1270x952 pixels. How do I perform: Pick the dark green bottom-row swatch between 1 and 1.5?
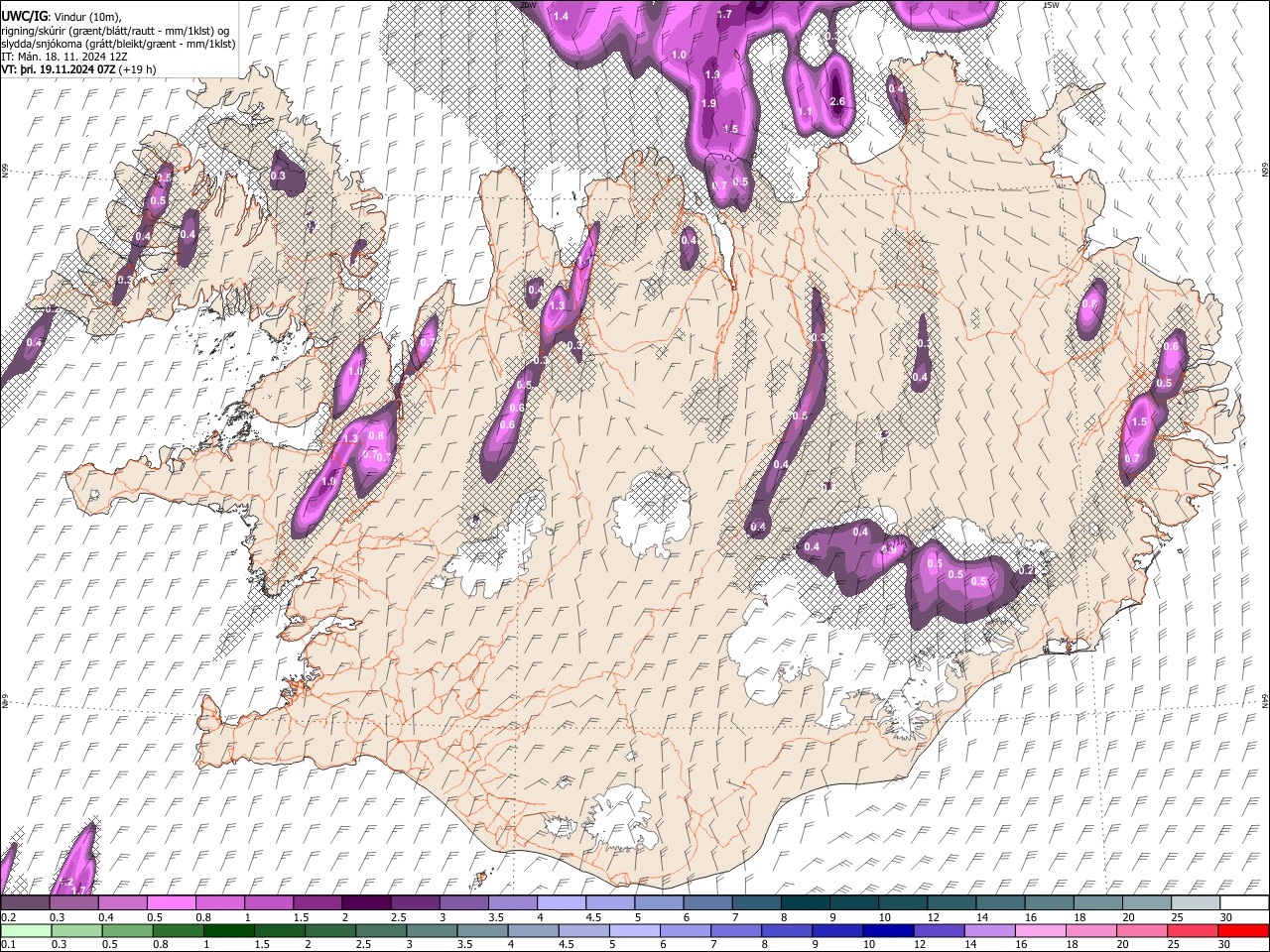click(228, 930)
